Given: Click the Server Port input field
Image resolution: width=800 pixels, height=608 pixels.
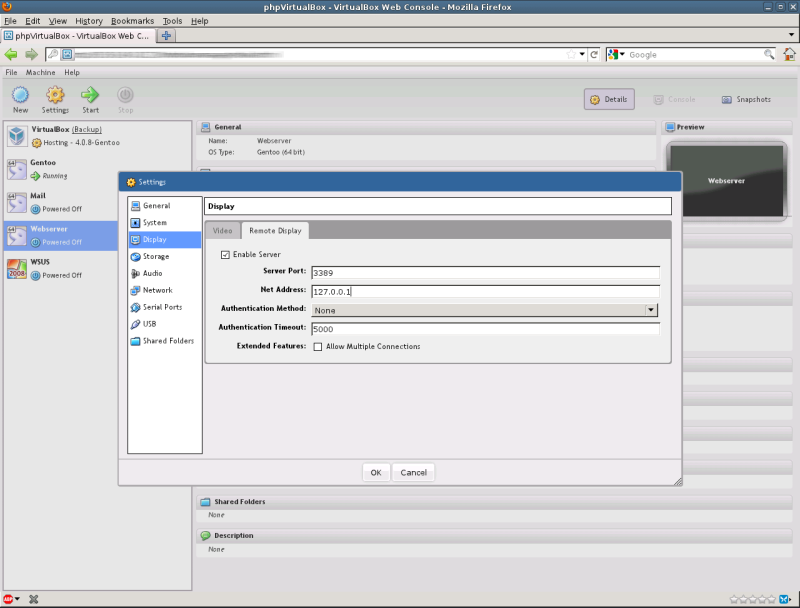Looking at the screenshot, I should coord(485,273).
